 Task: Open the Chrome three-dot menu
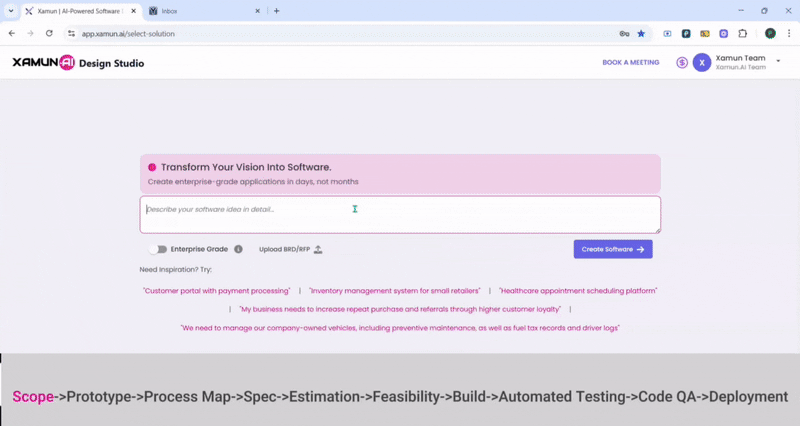click(x=789, y=34)
